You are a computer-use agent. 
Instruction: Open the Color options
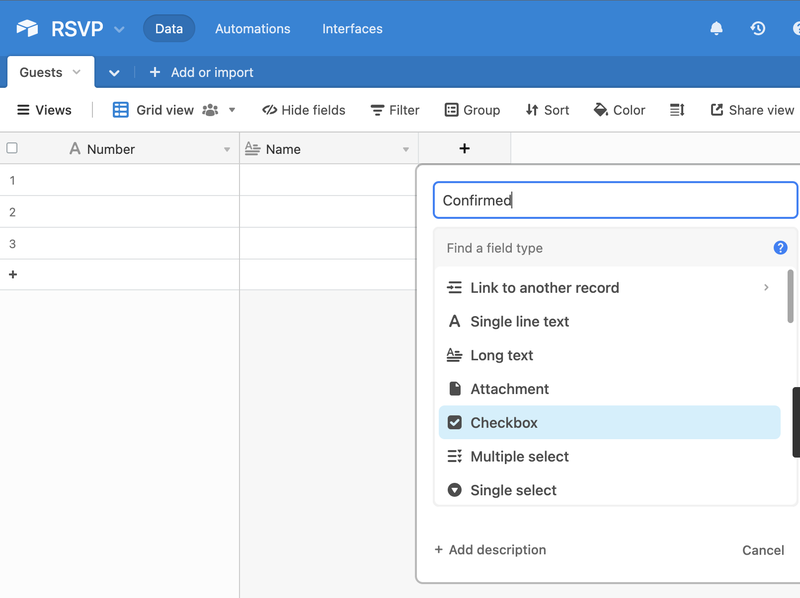click(x=619, y=110)
